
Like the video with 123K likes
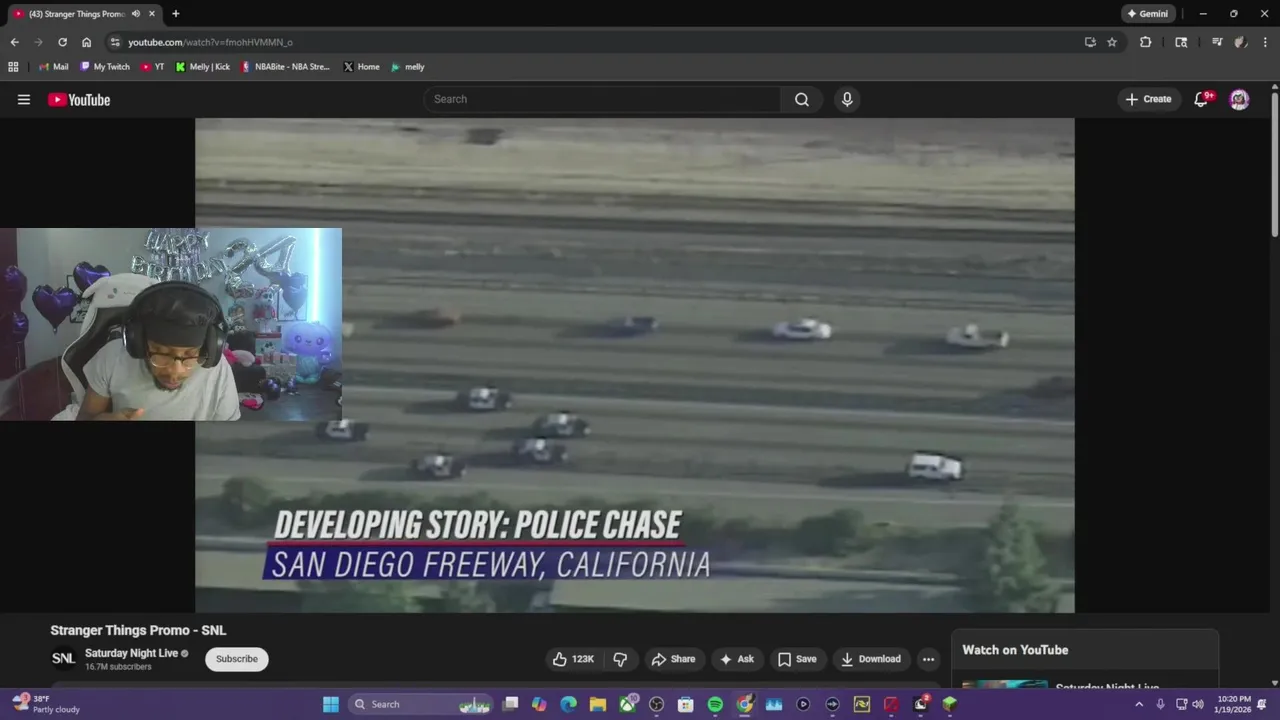[573, 659]
